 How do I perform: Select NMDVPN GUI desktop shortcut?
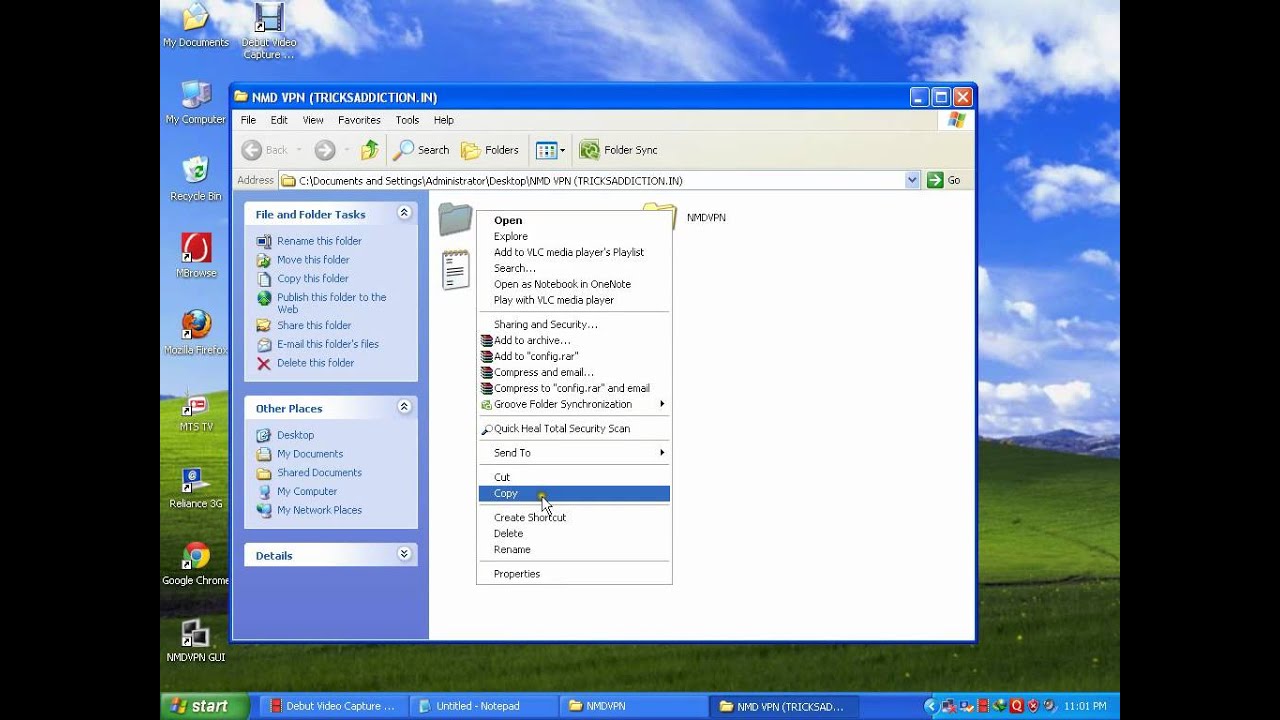pos(196,641)
